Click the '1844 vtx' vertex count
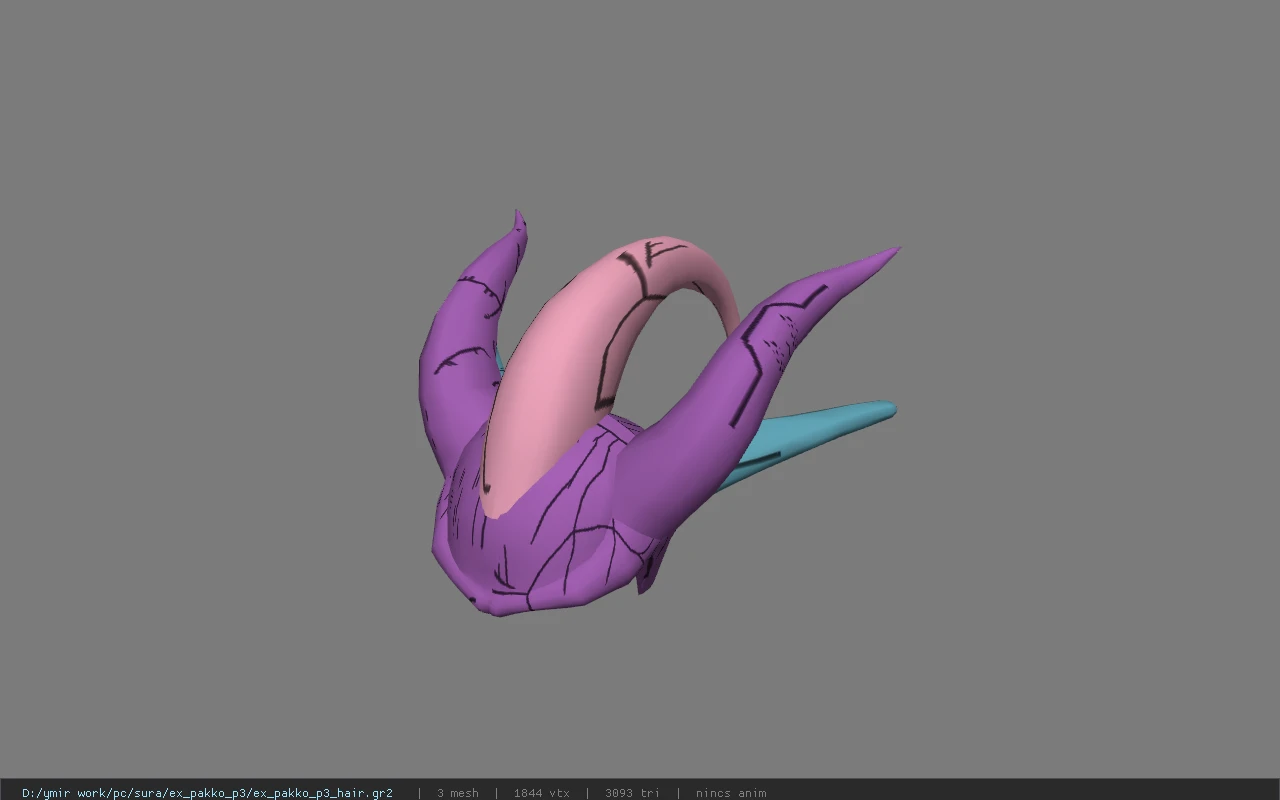The width and height of the screenshot is (1280, 800). coord(542,793)
